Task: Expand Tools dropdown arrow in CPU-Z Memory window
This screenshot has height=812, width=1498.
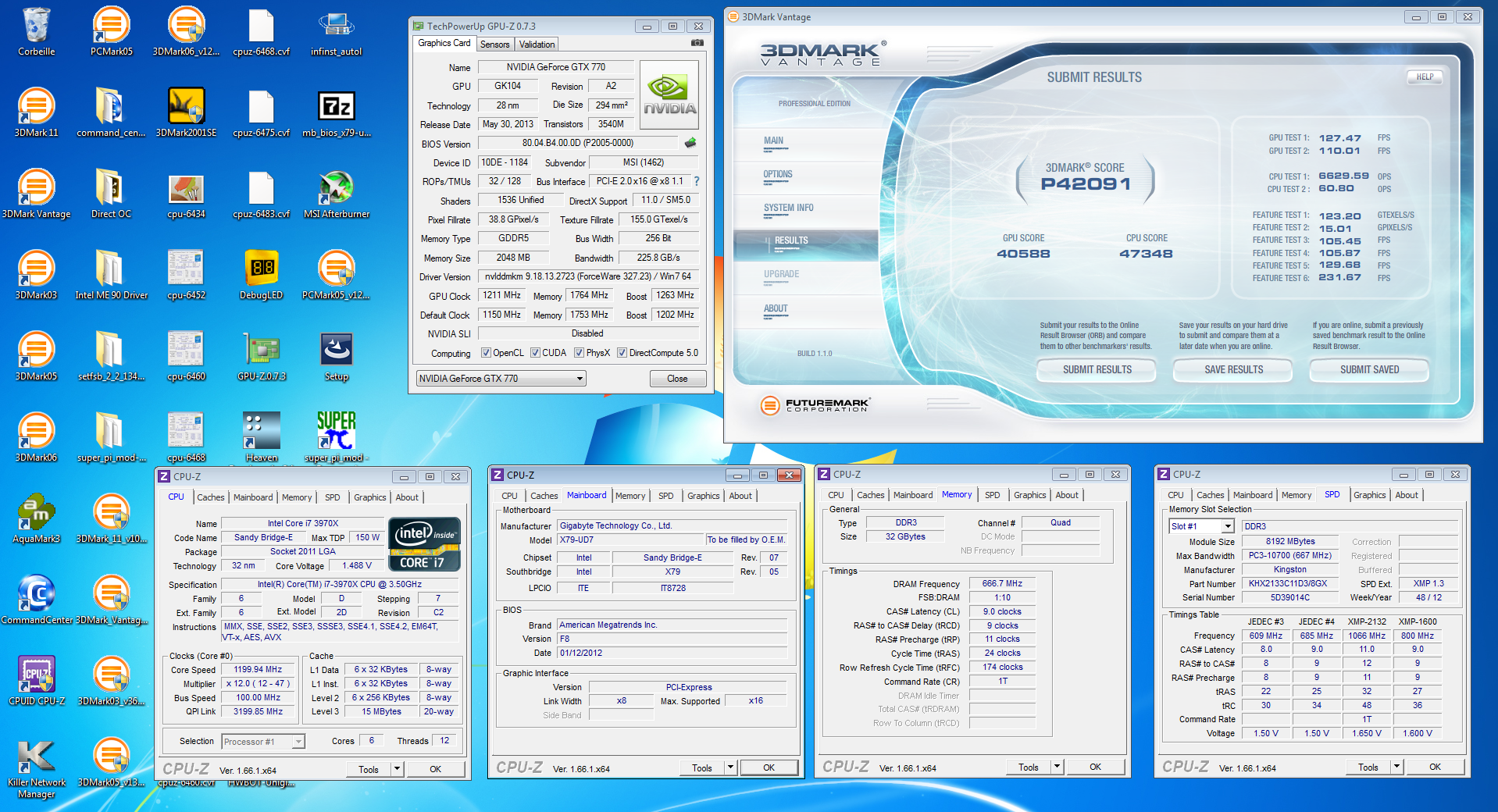Action: tap(1057, 767)
